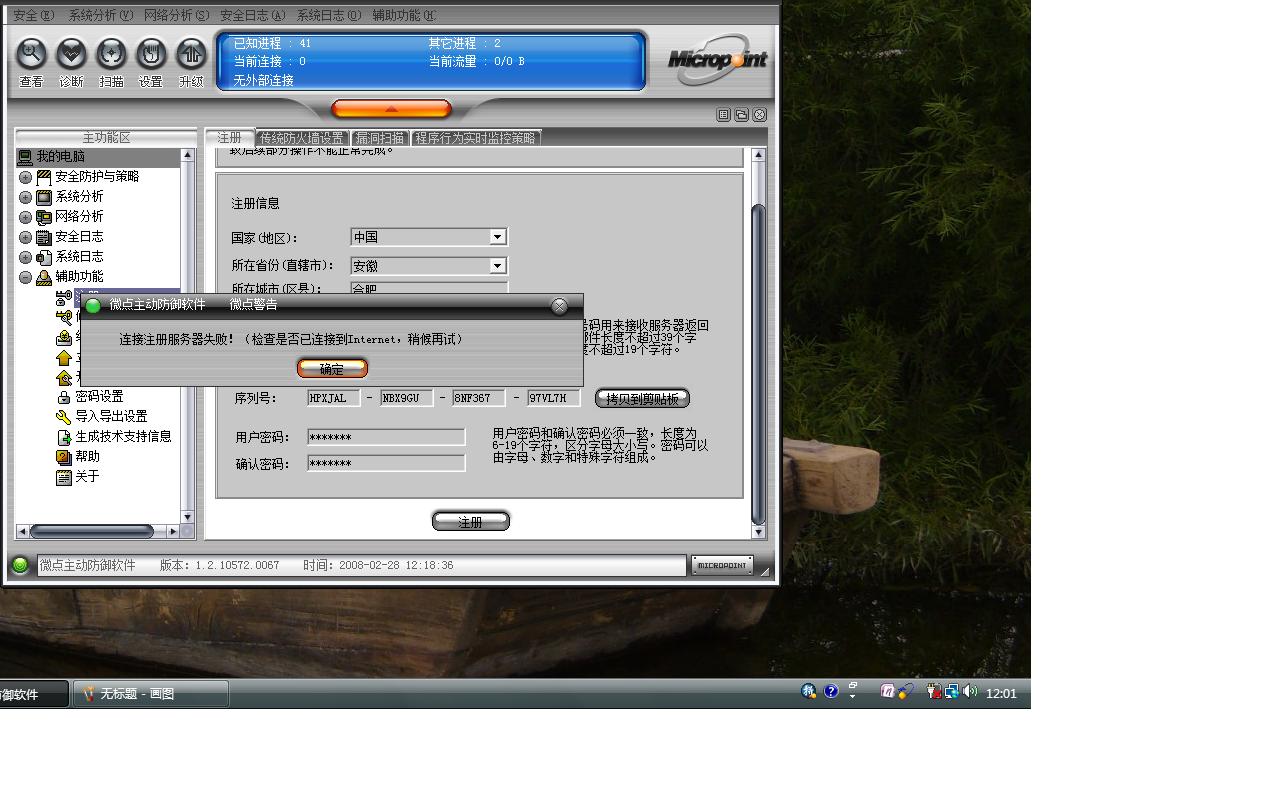Select the 辅助功能 tree node

(x=79, y=276)
